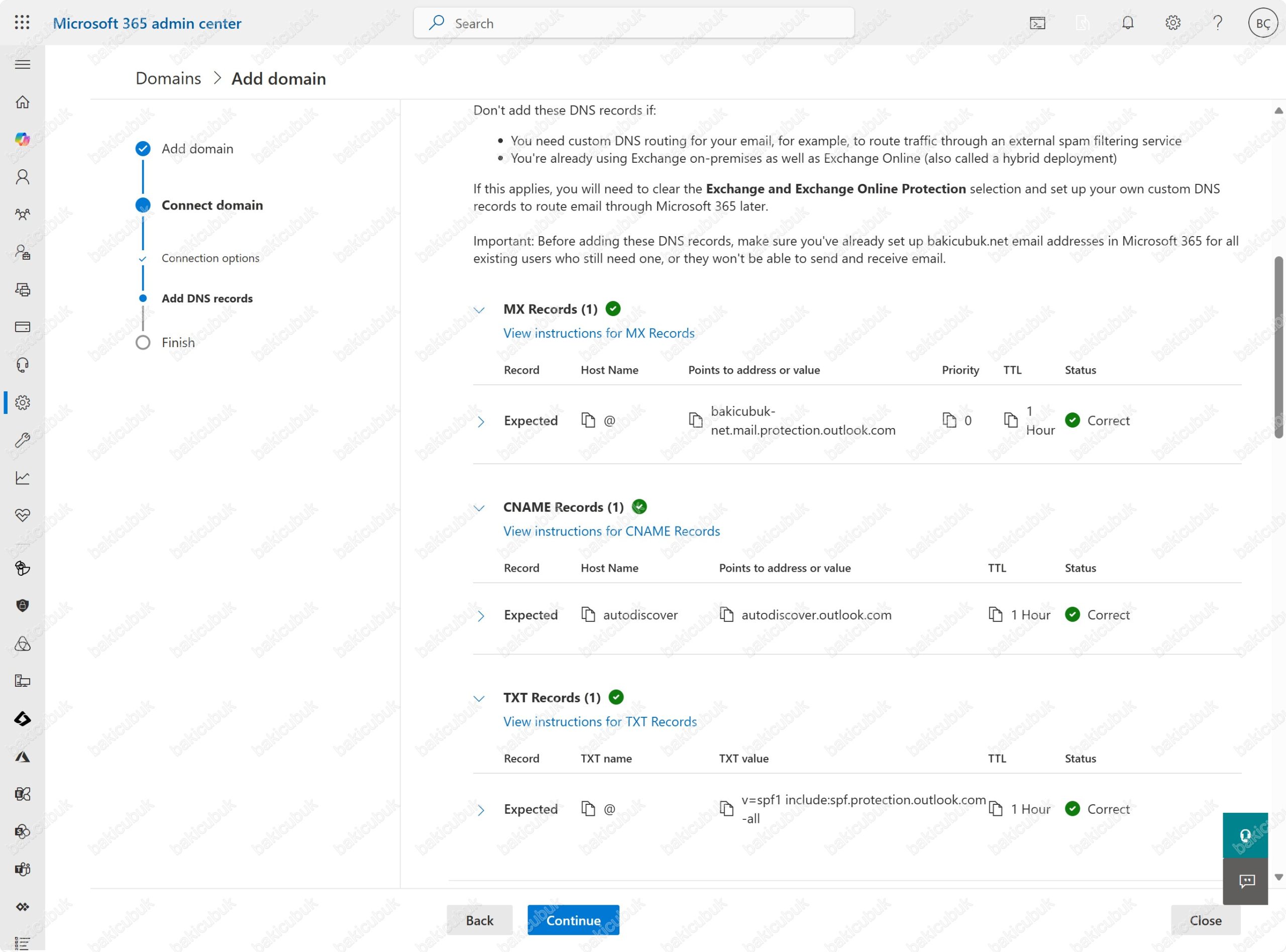Screen dimensions: 1286x952
Task: Copy the autodiscover.outlook.com CNAME value
Action: coord(726,615)
